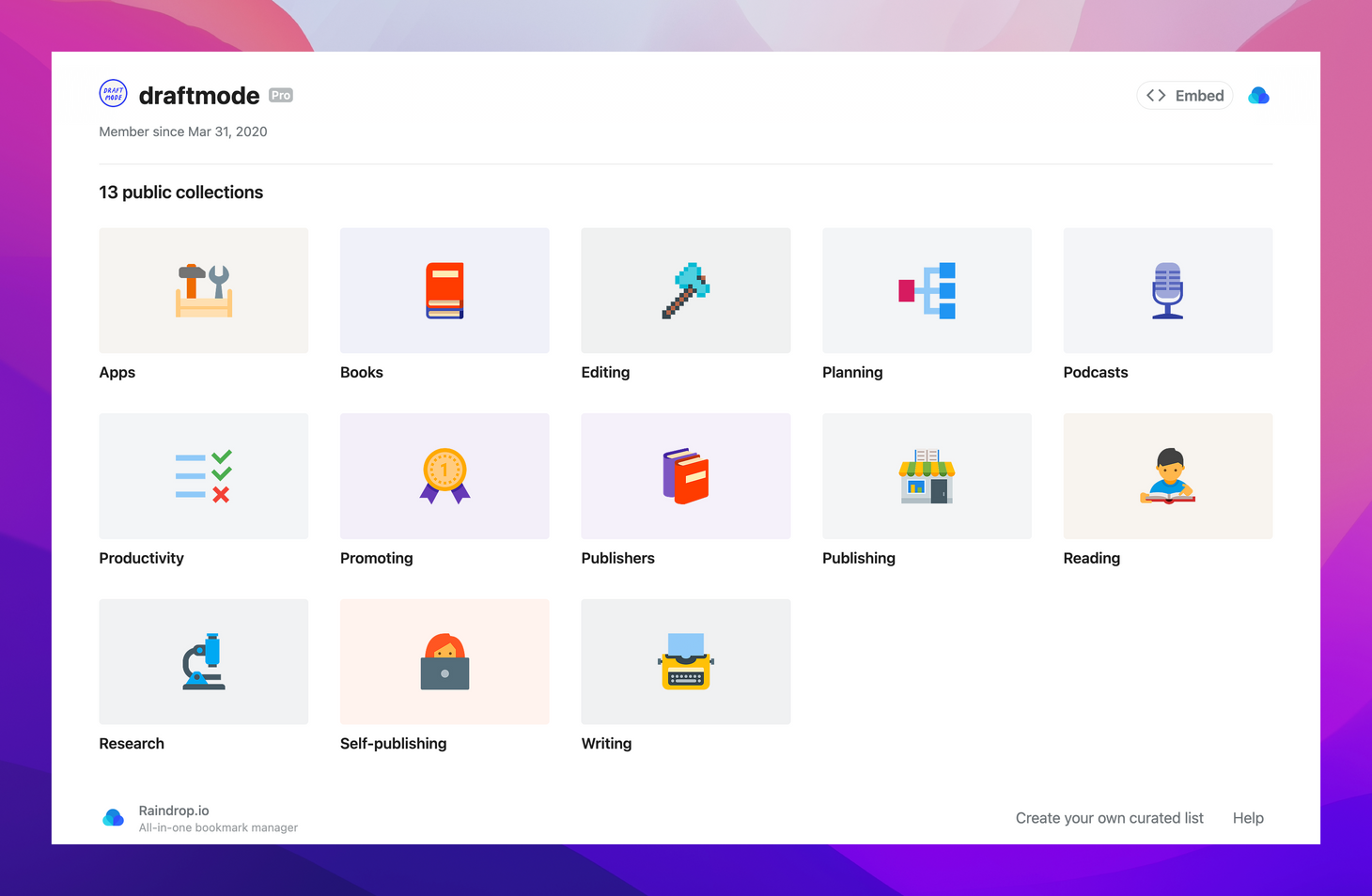Click the draftmode round avatar logo
This screenshot has width=1372, height=896.
114,94
